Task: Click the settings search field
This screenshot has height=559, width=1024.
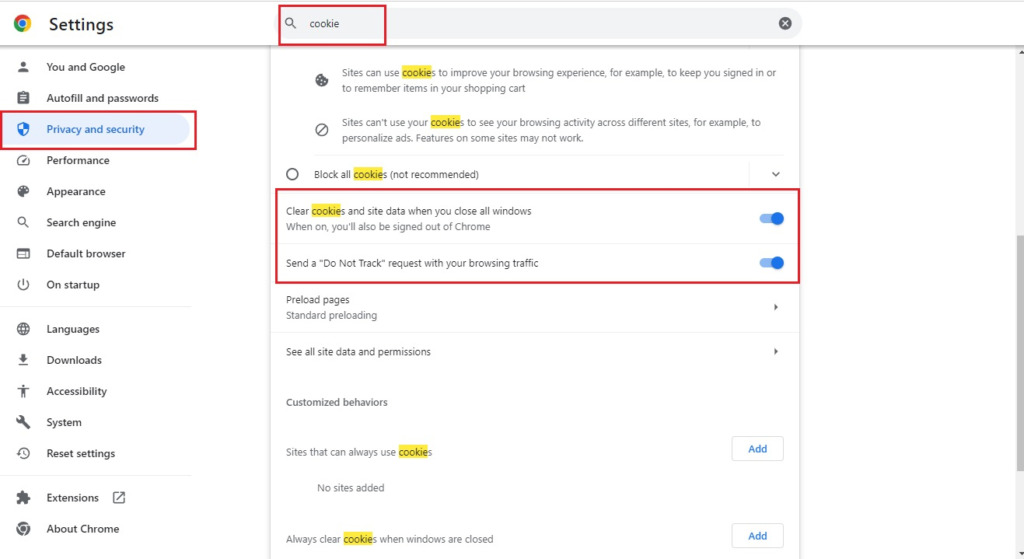Action: point(540,23)
